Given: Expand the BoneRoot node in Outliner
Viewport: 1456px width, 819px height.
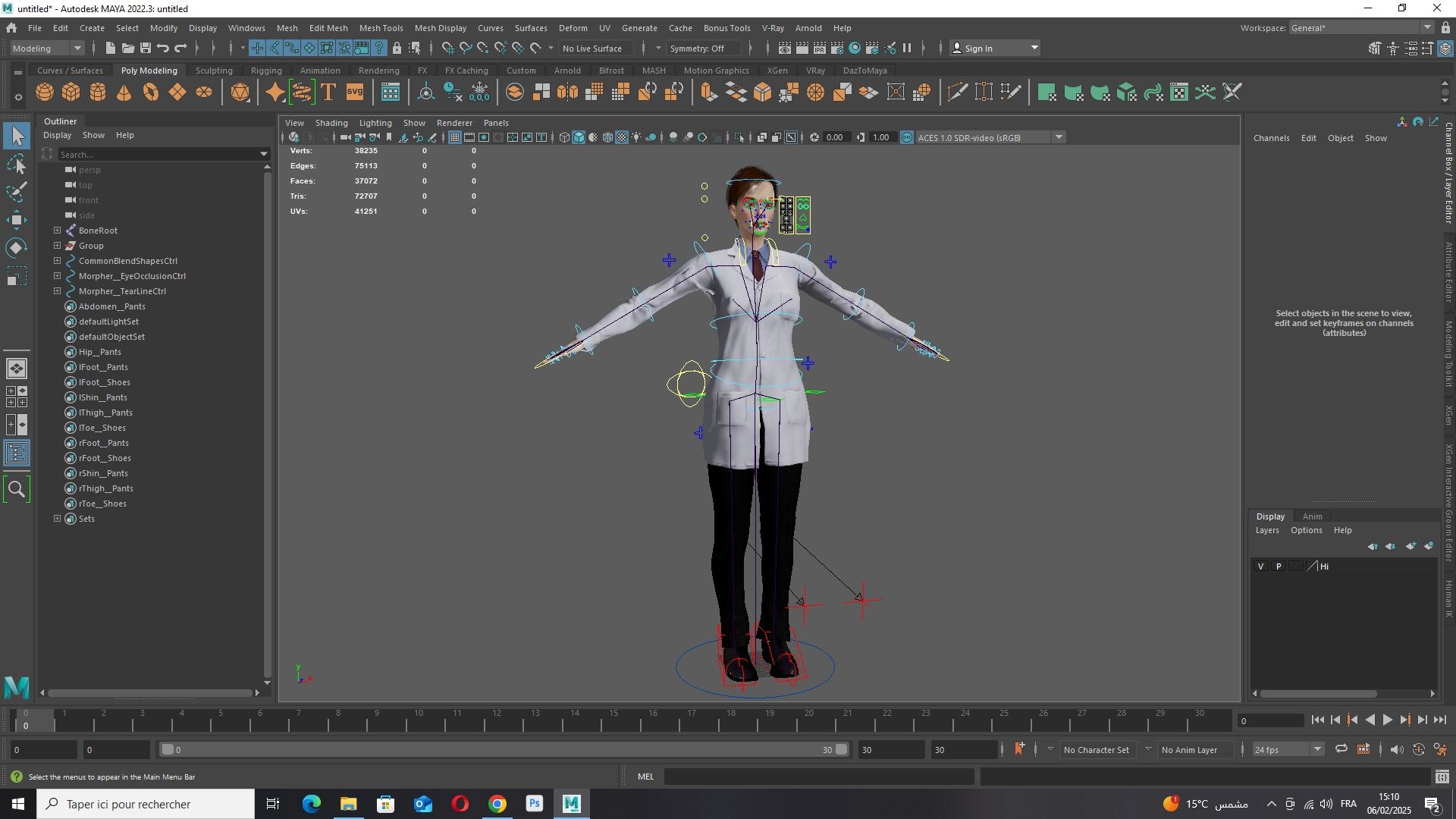Looking at the screenshot, I should 57,231.
